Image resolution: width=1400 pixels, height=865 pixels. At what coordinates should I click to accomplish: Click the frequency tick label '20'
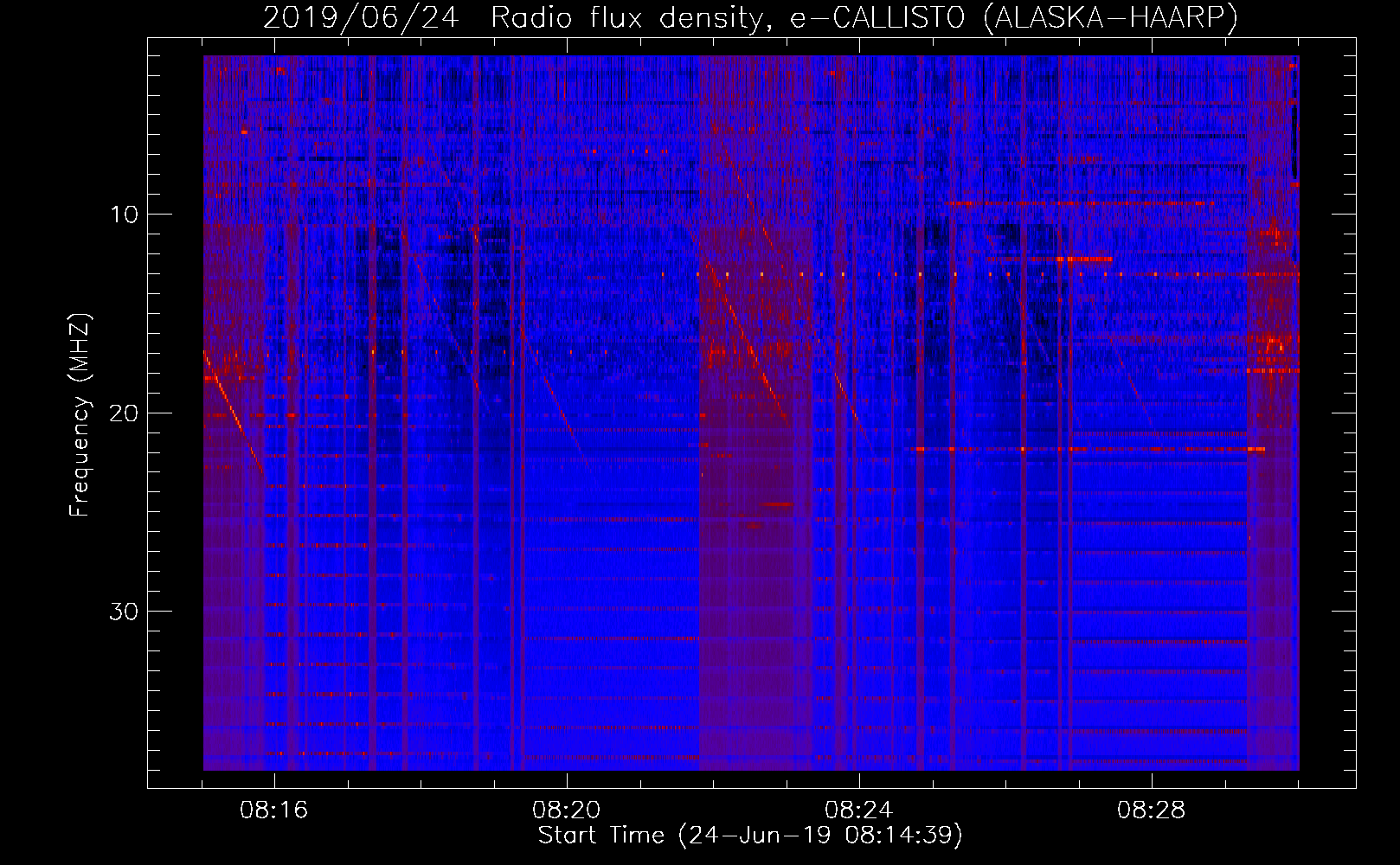coord(125,413)
